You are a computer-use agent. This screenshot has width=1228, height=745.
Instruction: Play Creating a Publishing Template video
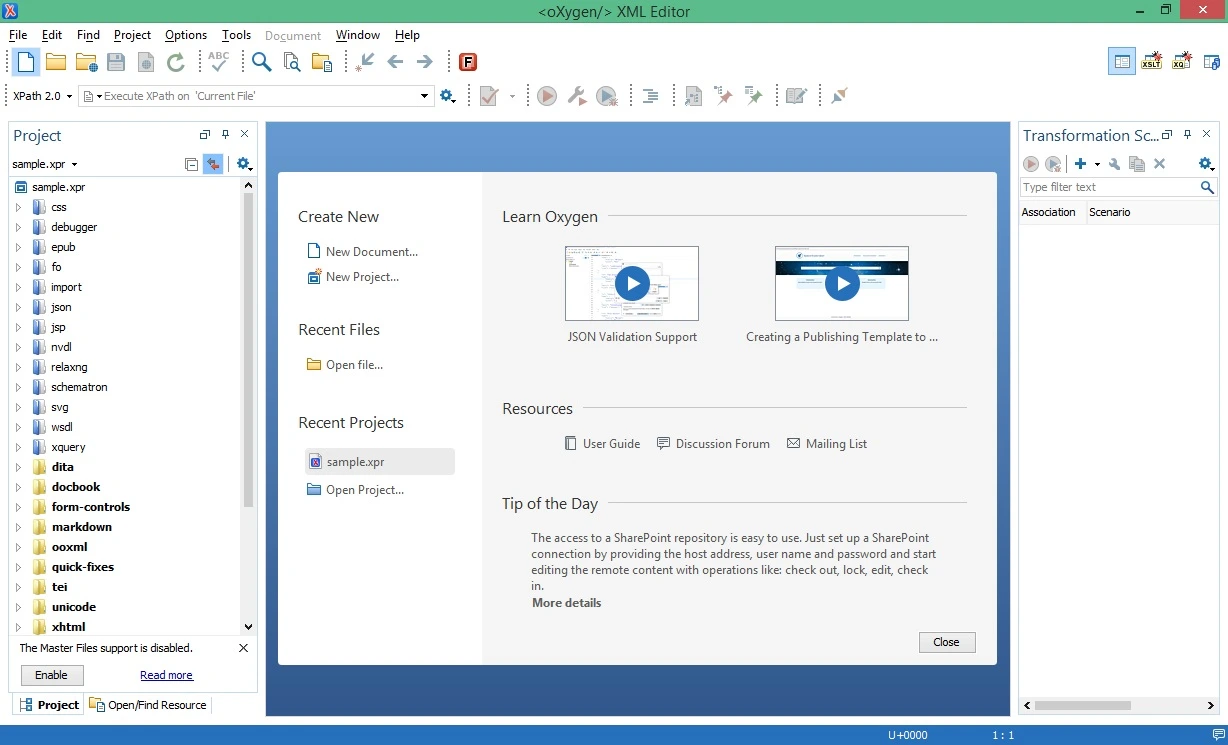pyautogui.click(x=842, y=284)
